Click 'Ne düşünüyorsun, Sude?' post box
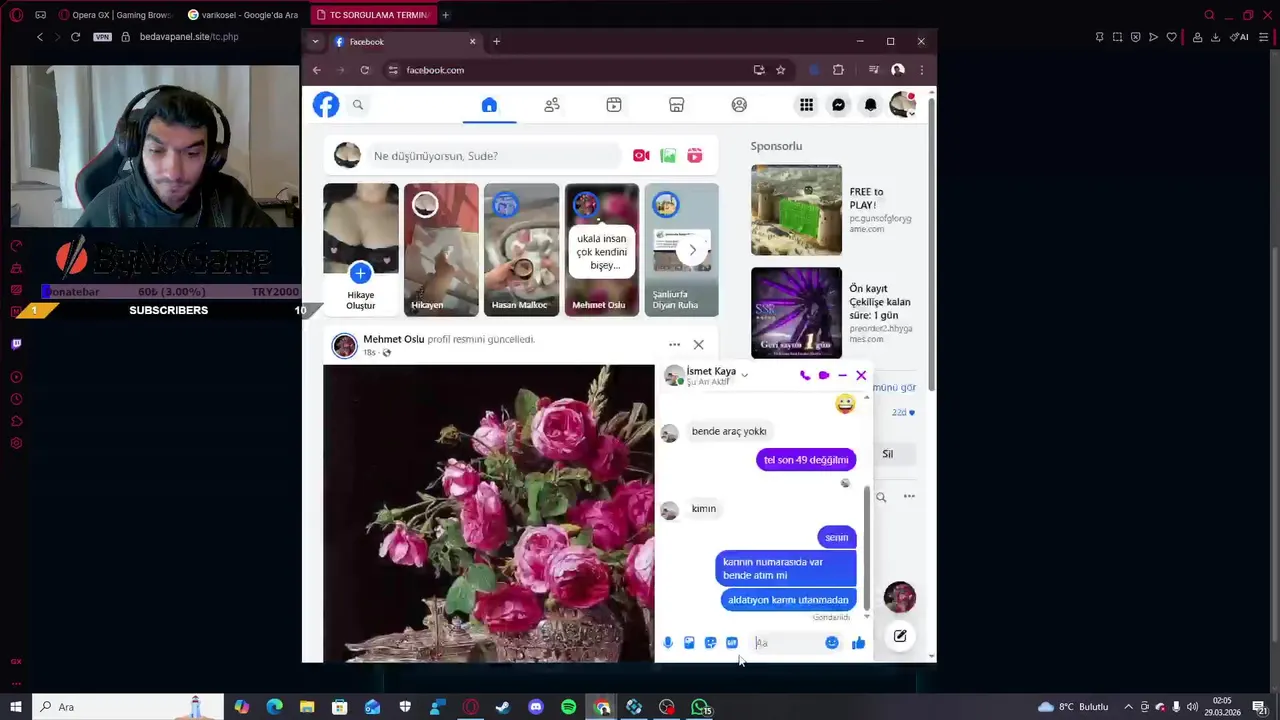Viewport: 1280px width, 720px height. [494, 156]
